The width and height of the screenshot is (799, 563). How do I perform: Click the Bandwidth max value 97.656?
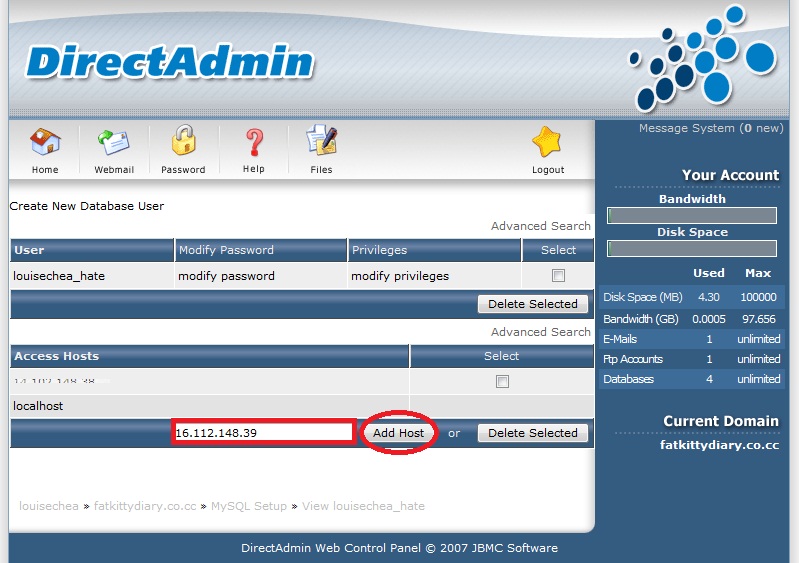[759, 319]
